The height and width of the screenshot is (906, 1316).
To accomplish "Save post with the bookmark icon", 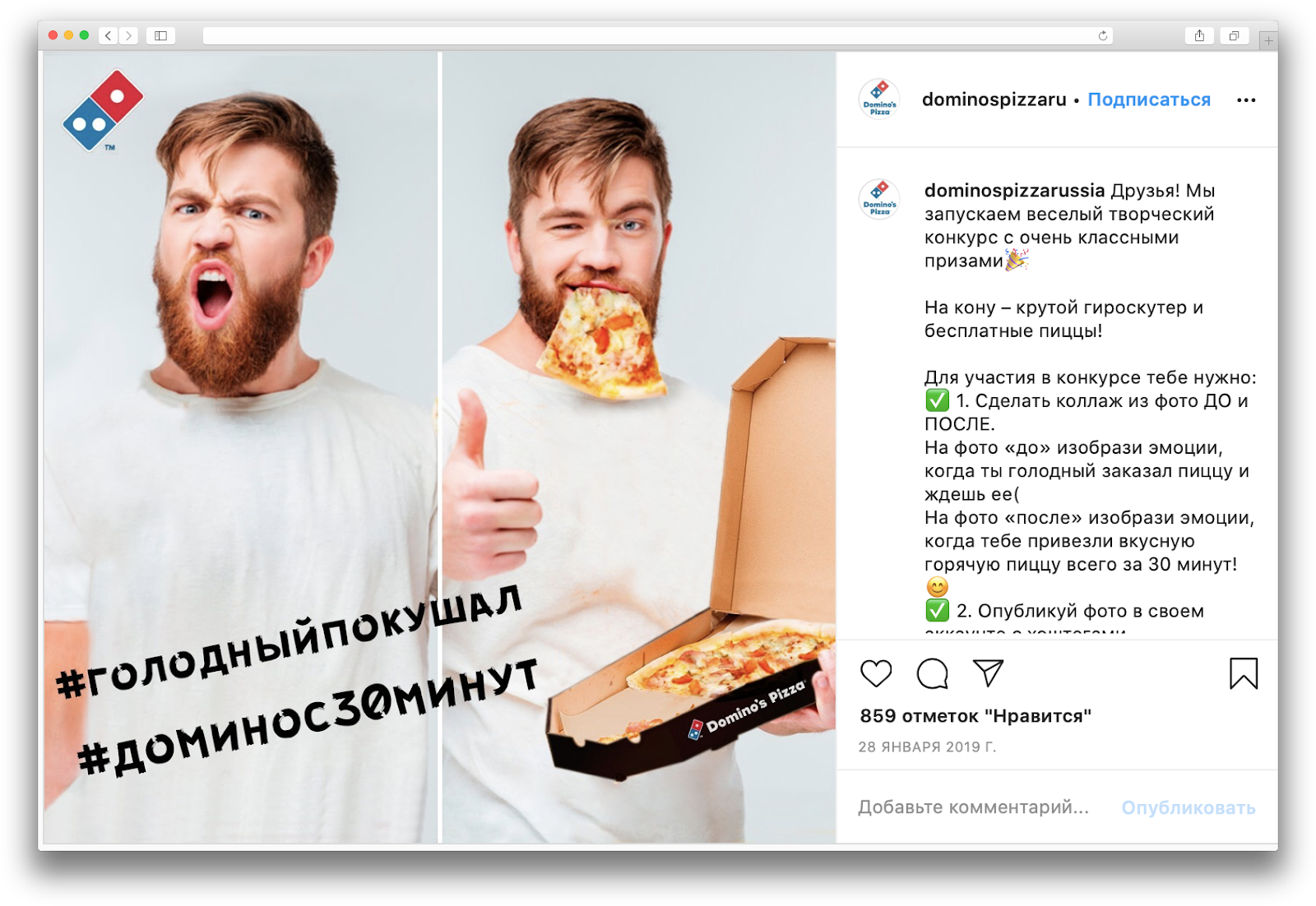I will (x=1244, y=673).
